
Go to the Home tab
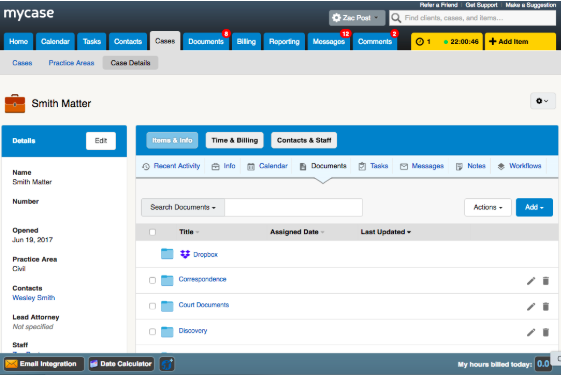[18, 42]
